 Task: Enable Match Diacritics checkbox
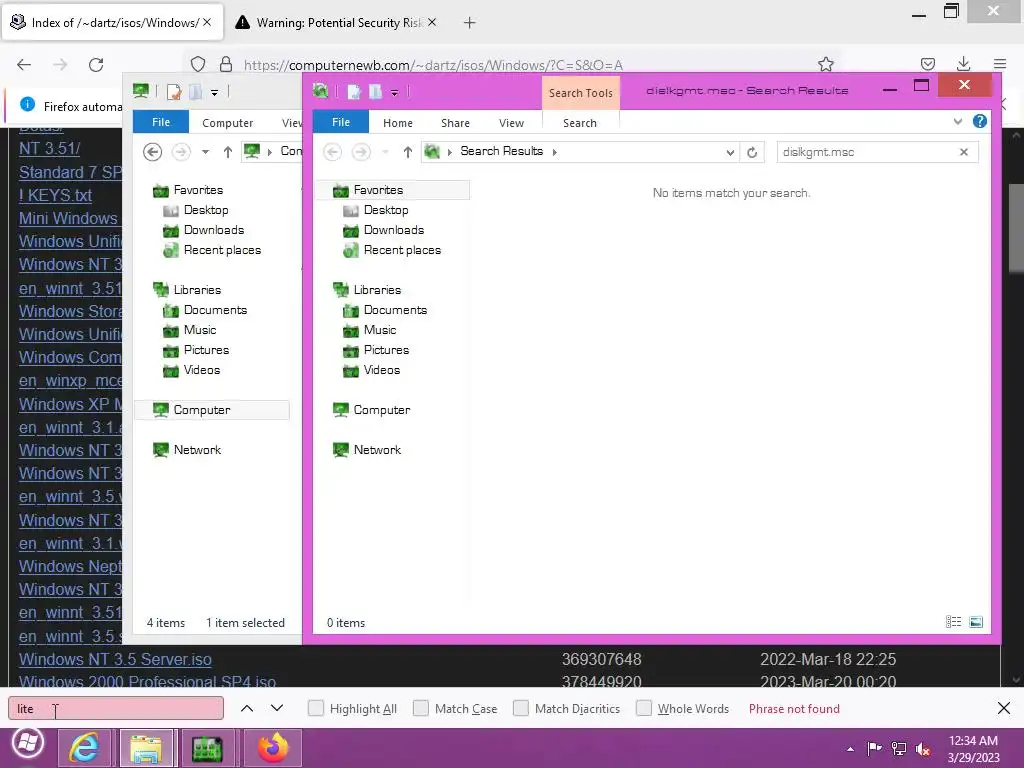point(520,708)
